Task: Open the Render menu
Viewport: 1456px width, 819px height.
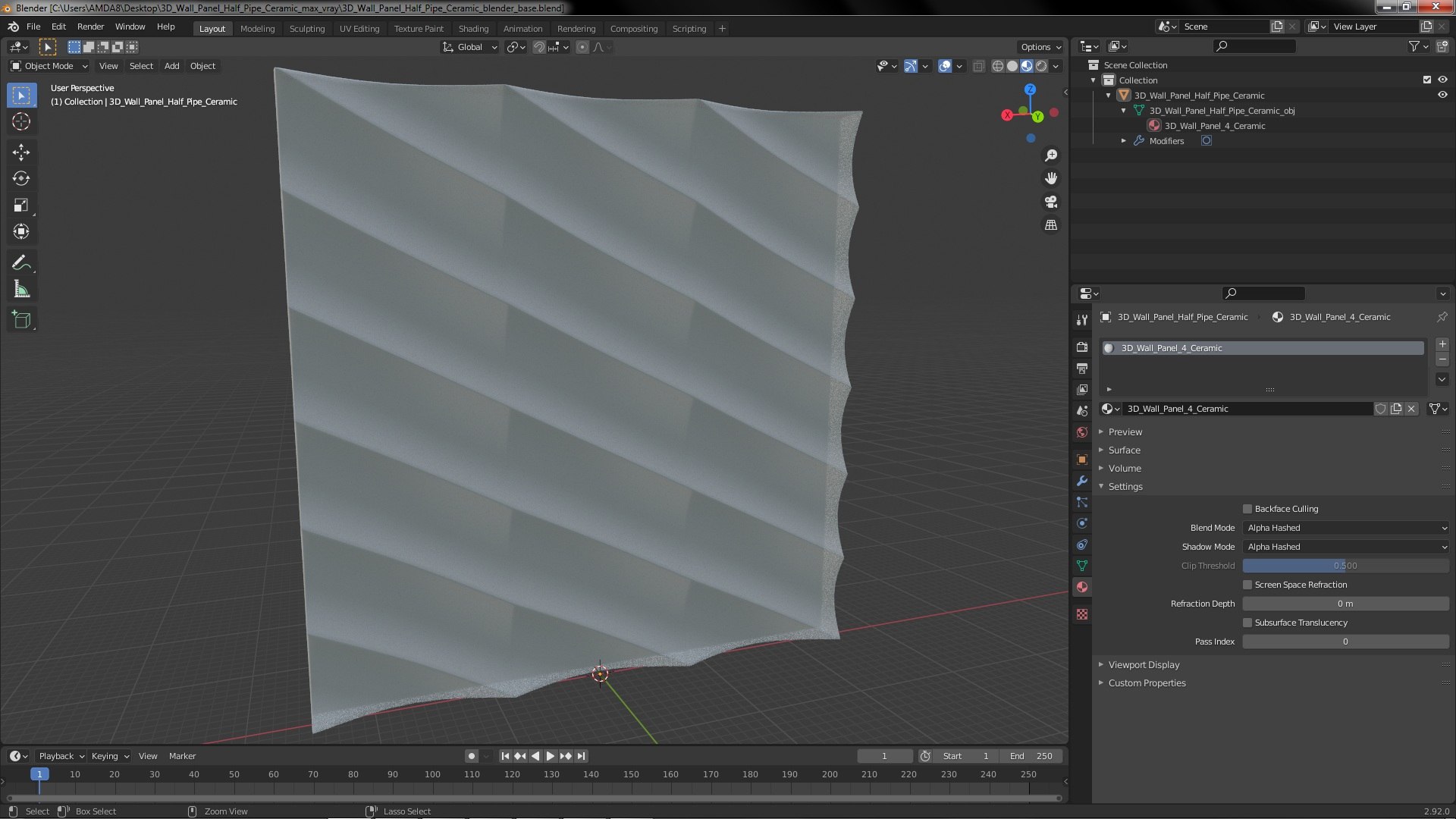Action: [x=90, y=27]
